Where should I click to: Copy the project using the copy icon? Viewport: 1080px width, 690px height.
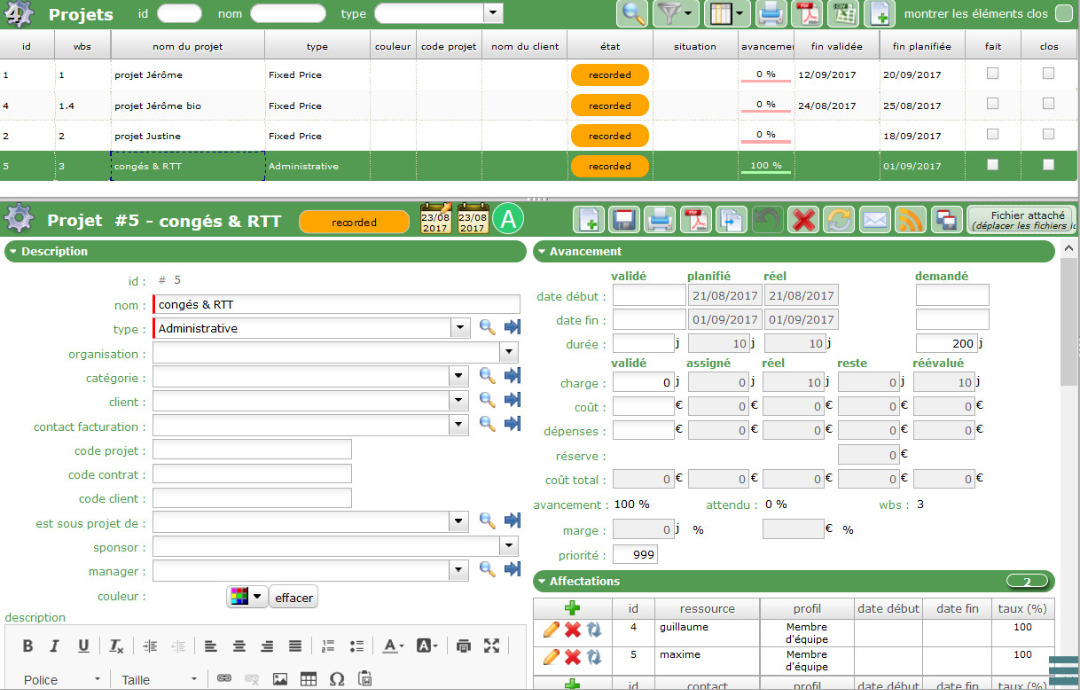731,220
